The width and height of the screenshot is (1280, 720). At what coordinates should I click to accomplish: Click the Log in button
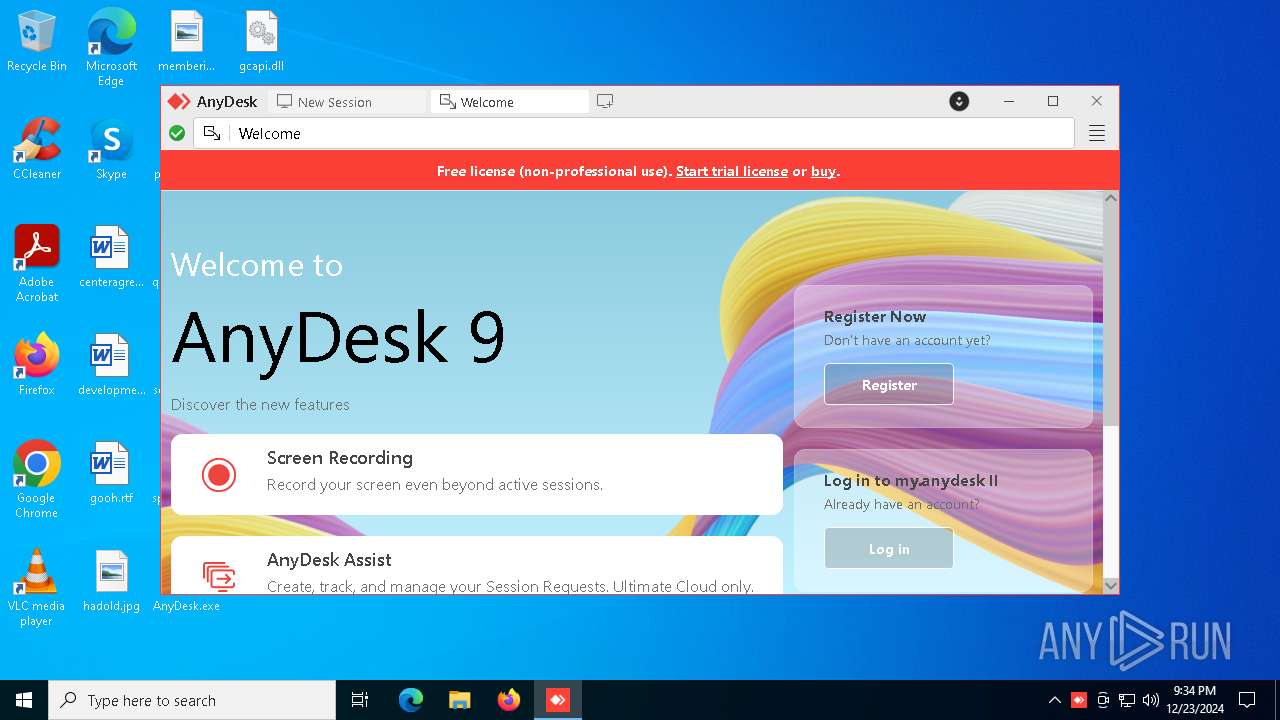coord(889,549)
